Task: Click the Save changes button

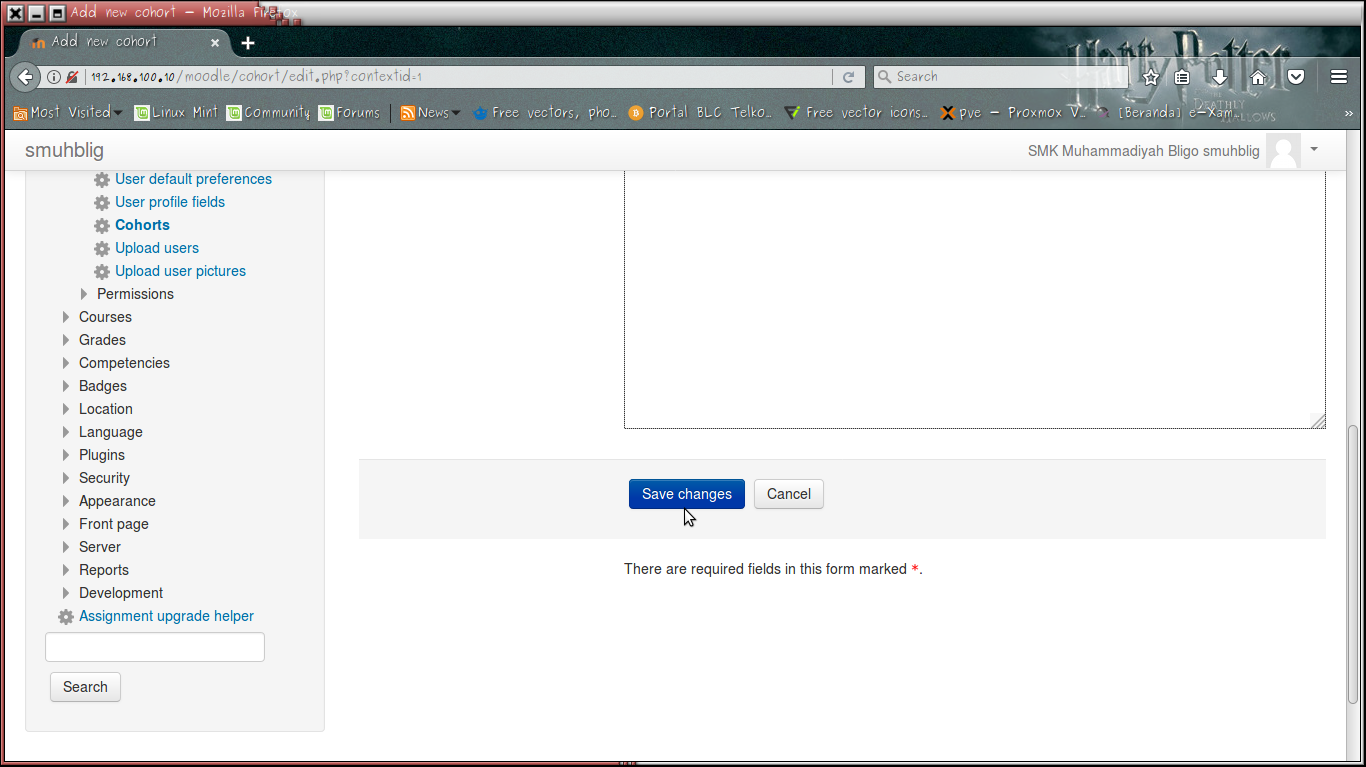Action: click(687, 494)
